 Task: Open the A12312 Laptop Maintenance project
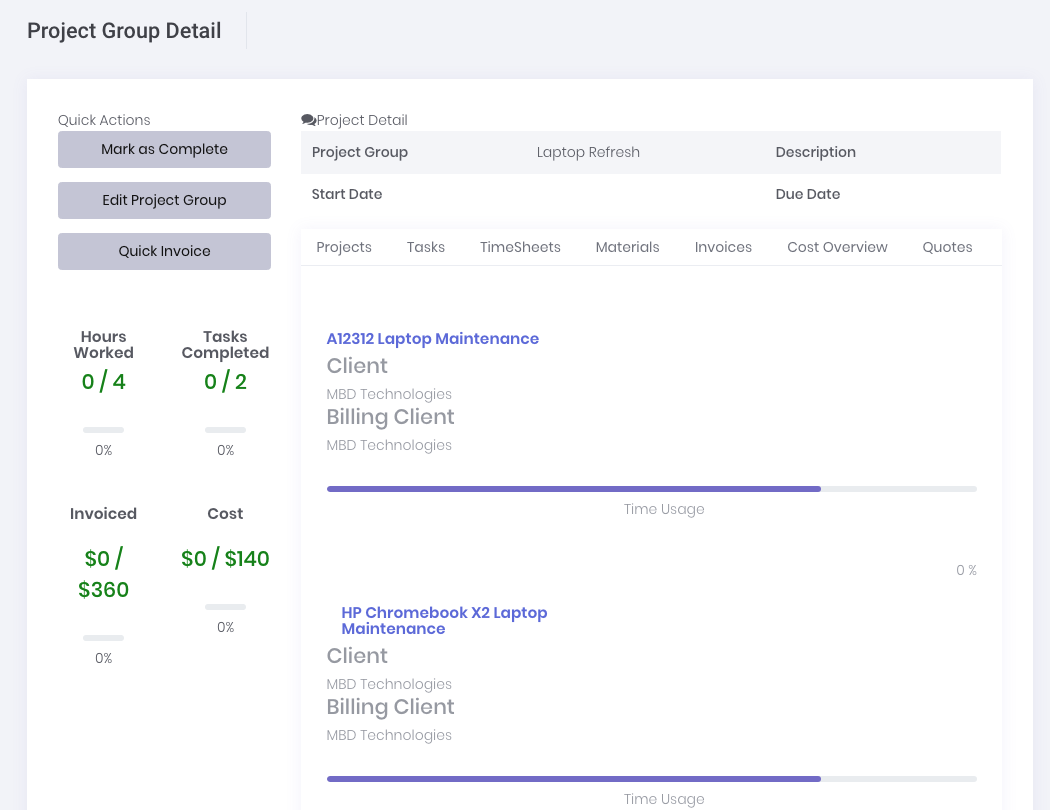click(x=432, y=339)
